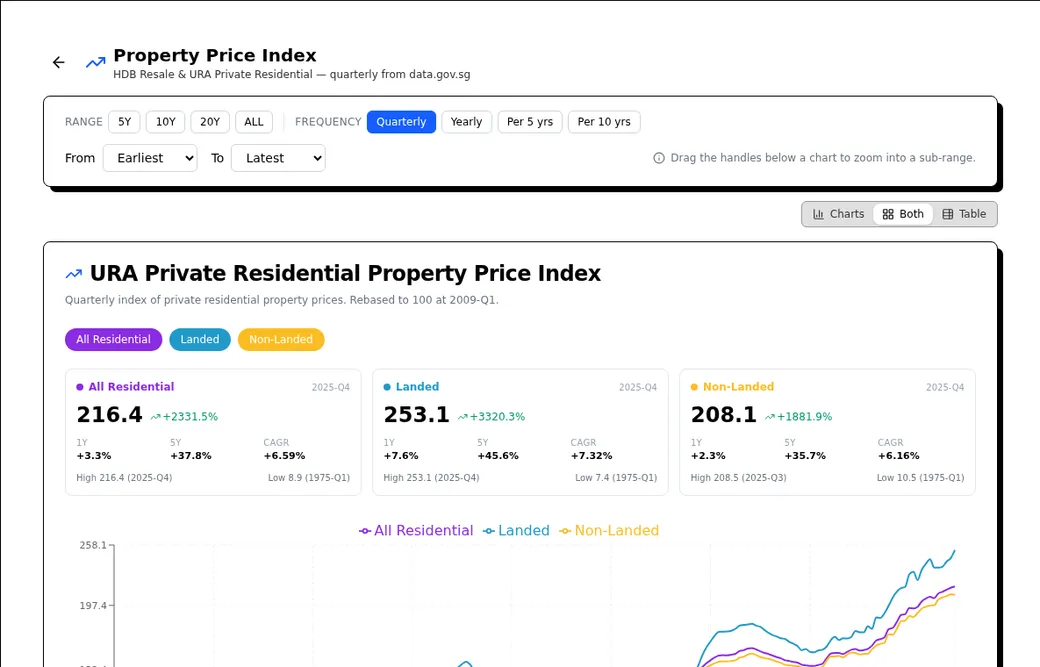Select the 10Y range
The width and height of the screenshot is (1040, 667).
(x=166, y=122)
